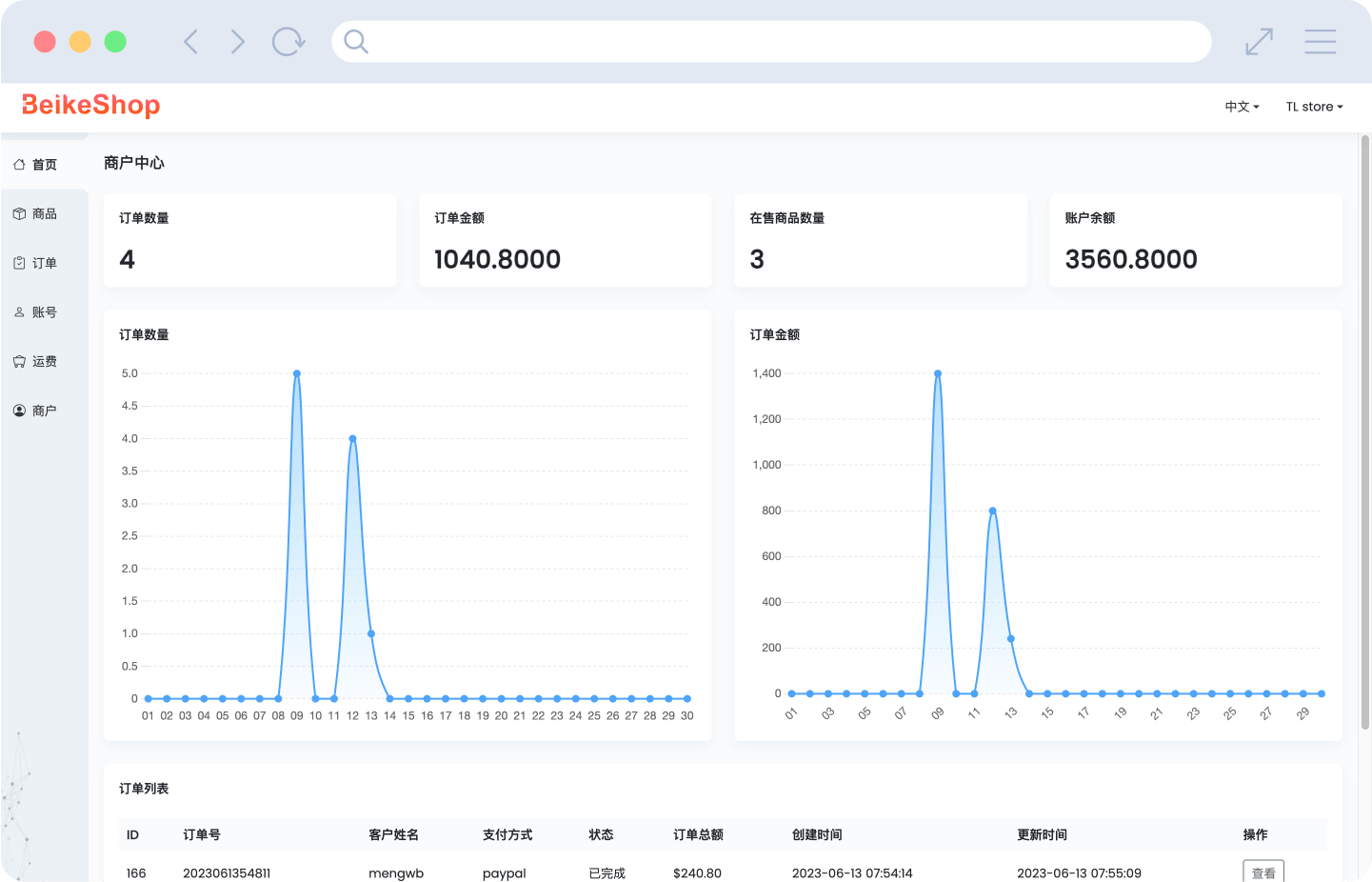Click the 订单号 column header
Screen dimensions: 1372x882
[202, 834]
